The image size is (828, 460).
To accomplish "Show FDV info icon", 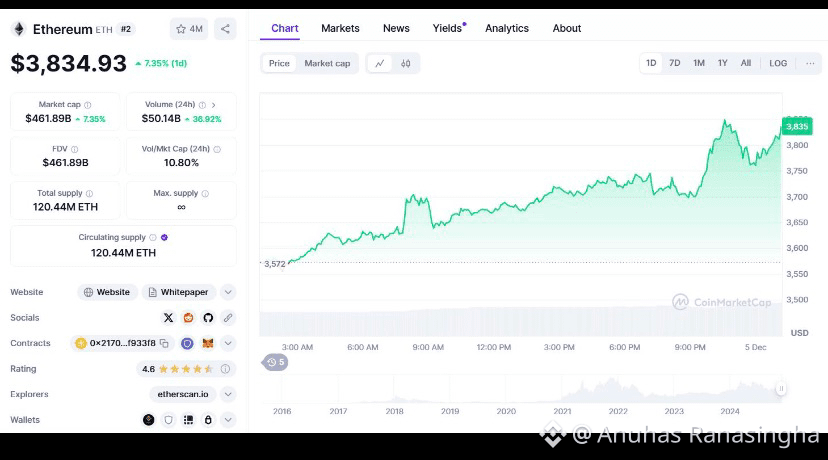I will pos(74,149).
